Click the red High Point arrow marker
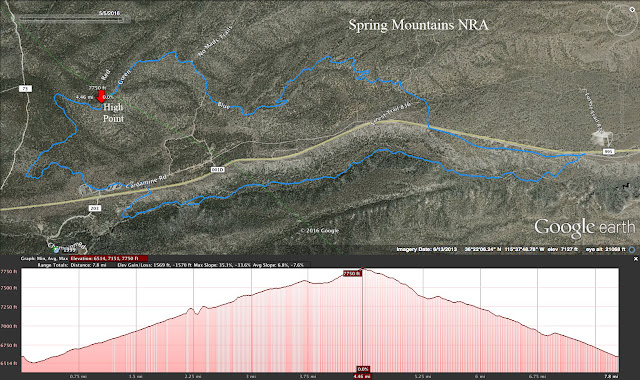The width and height of the screenshot is (640, 380). pos(101,97)
